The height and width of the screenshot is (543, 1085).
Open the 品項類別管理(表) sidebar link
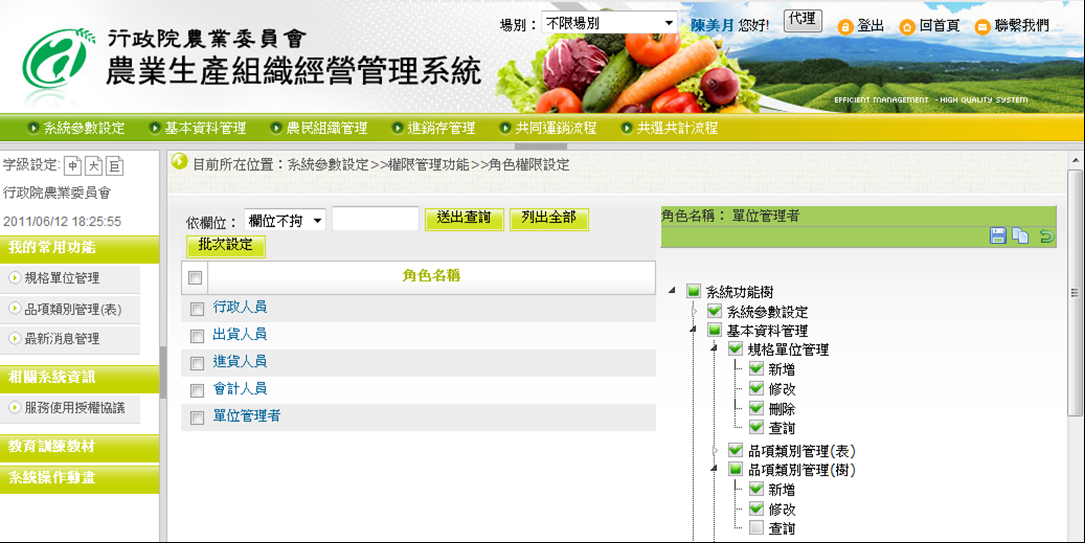[73, 309]
